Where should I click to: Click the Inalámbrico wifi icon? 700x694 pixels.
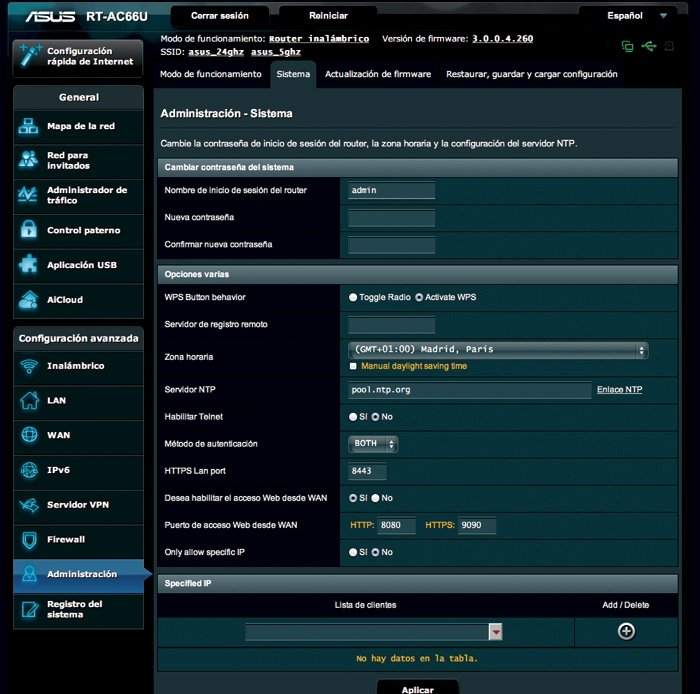click(29, 366)
